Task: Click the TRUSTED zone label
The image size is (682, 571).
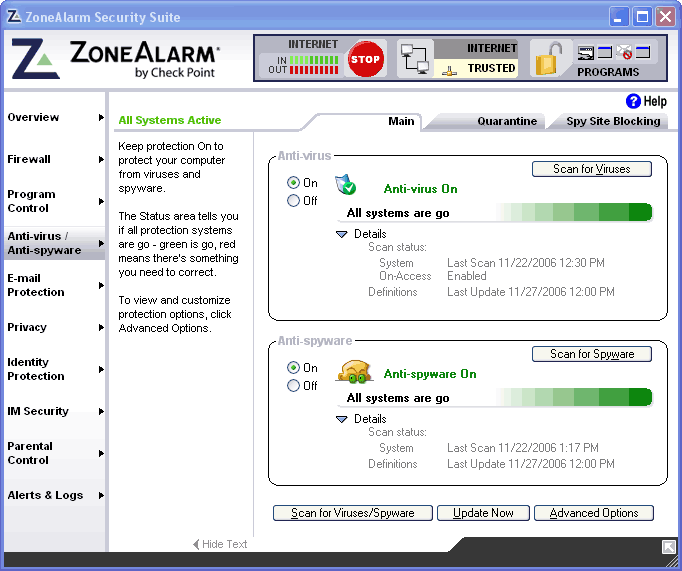Action: click(491, 68)
